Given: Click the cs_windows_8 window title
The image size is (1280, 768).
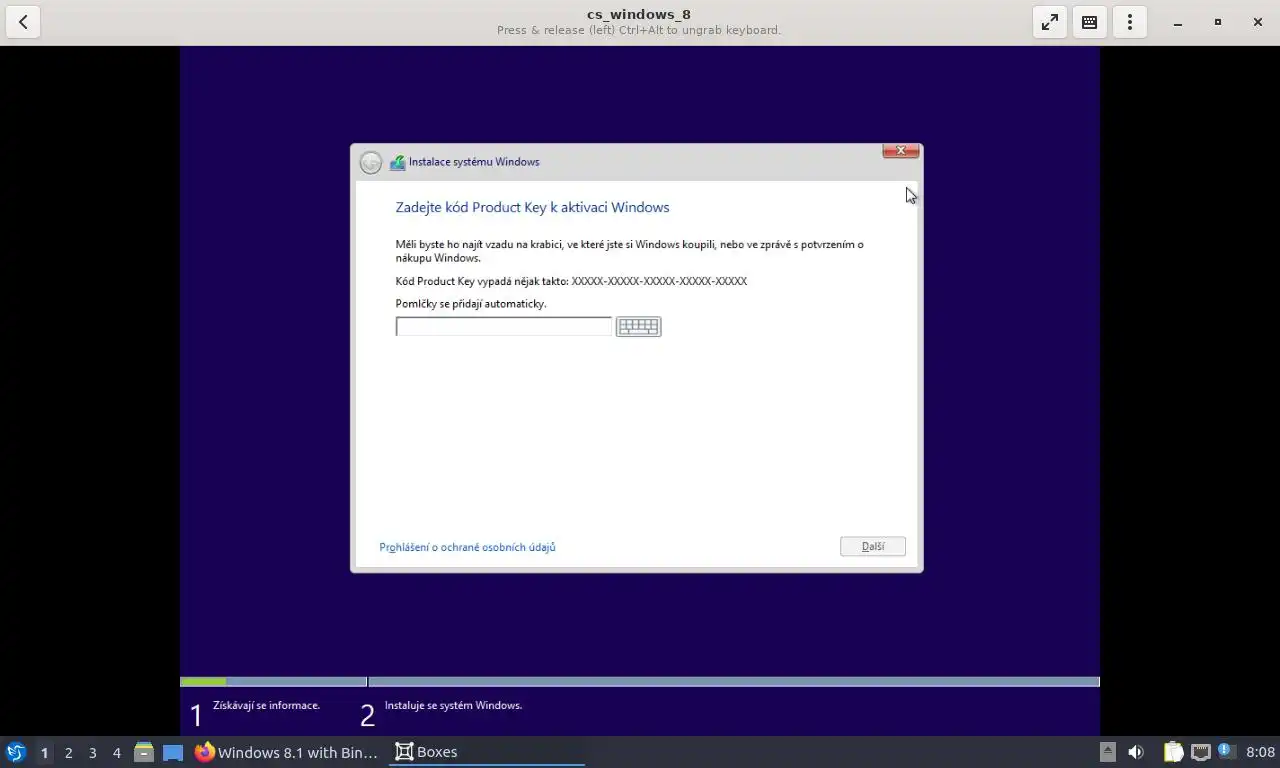Looking at the screenshot, I should pos(638,14).
